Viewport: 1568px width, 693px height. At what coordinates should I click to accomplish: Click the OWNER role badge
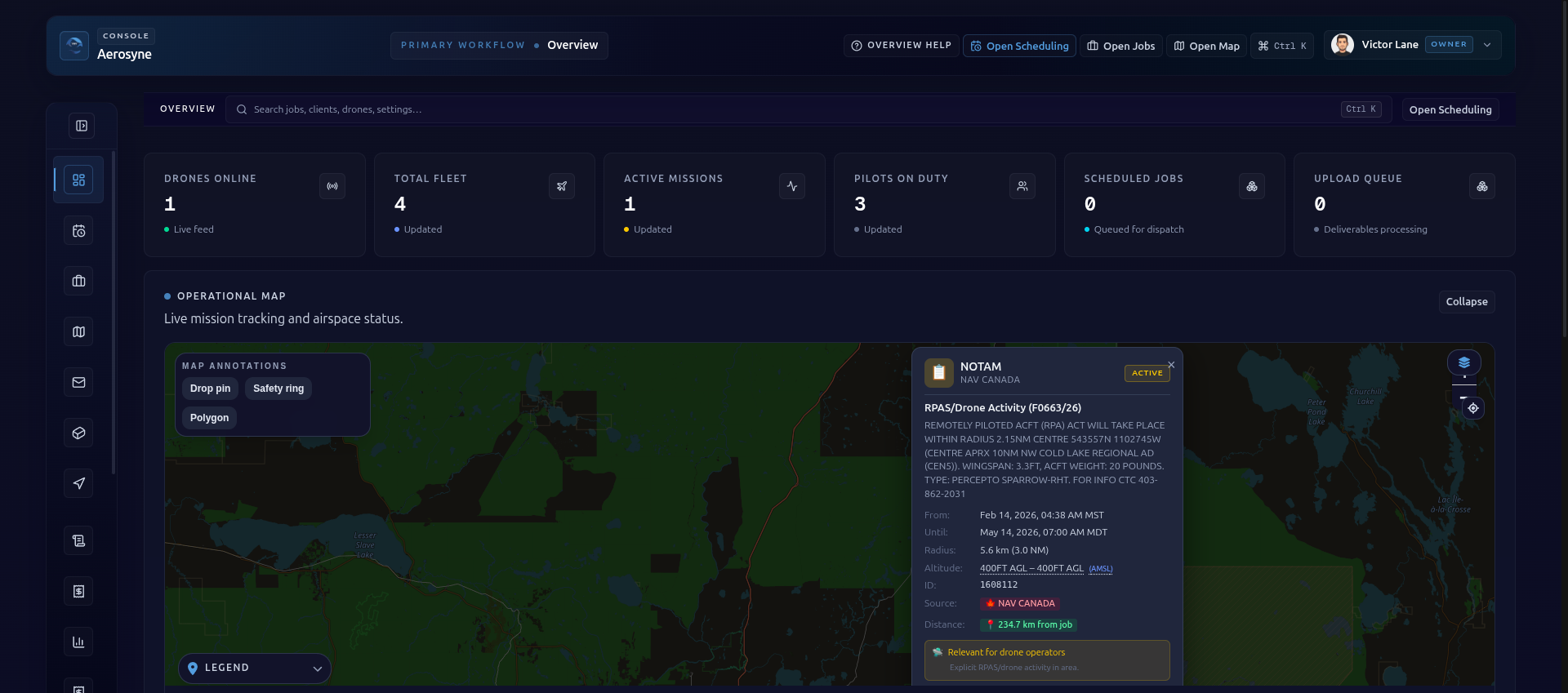tap(1449, 45)
